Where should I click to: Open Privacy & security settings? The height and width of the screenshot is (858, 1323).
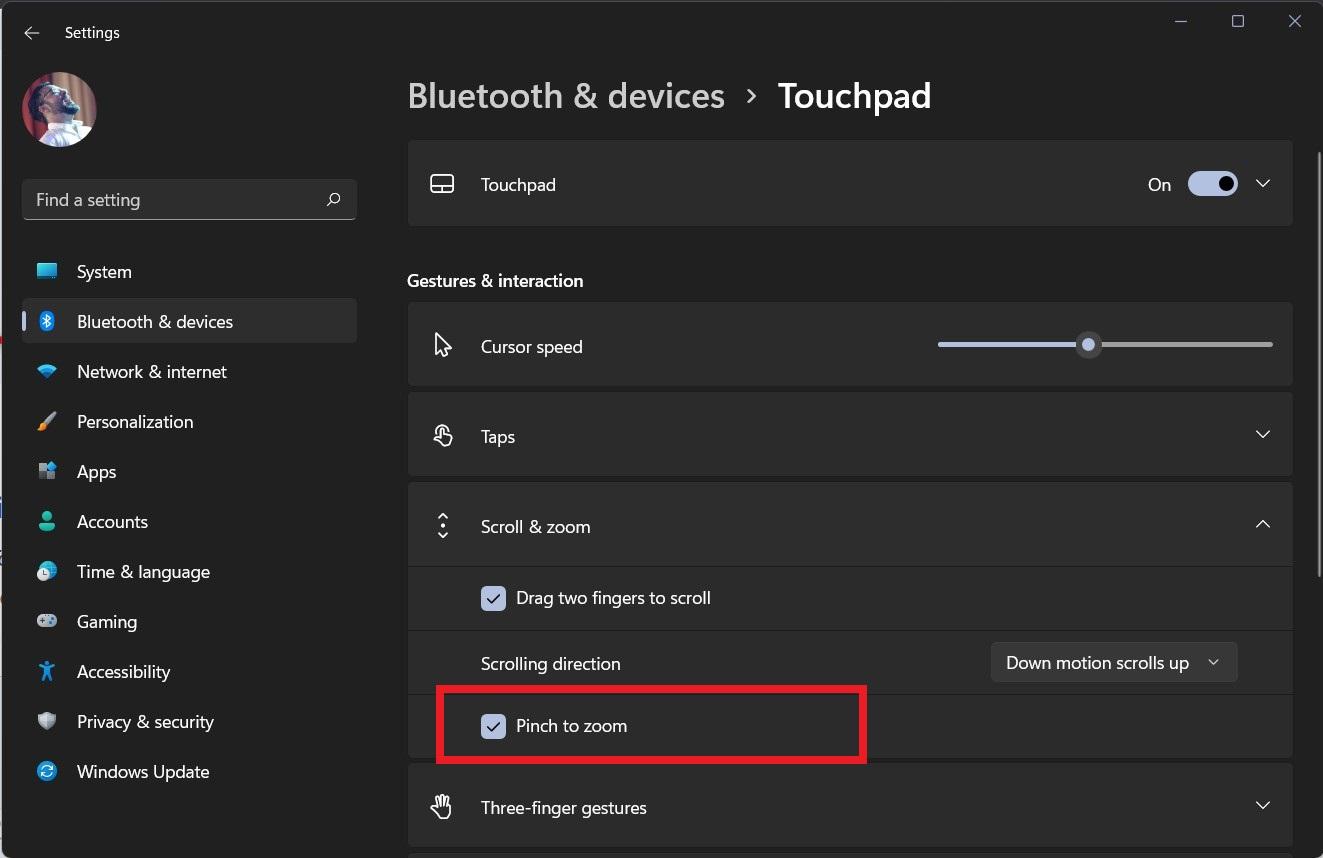145,722
